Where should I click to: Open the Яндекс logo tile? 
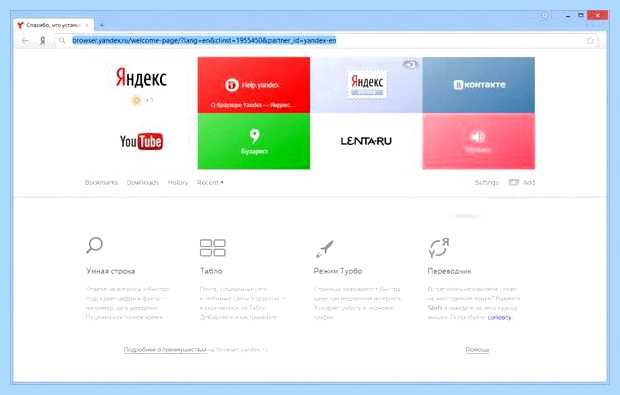[141, 85]
